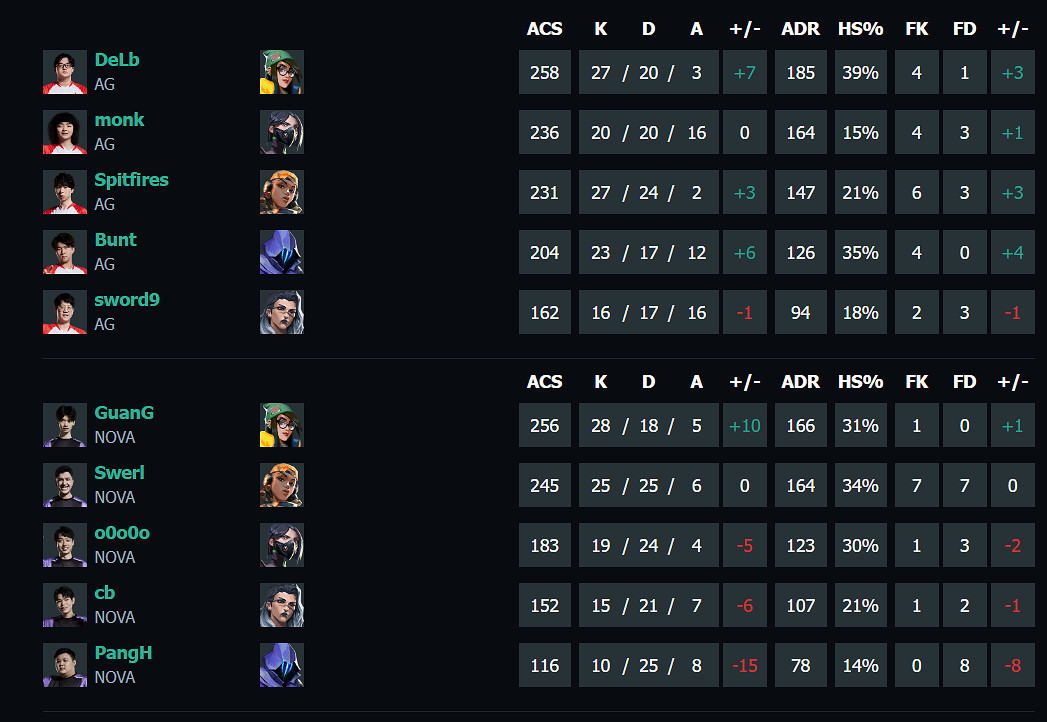Click the ACS header above AG players

pos(544,29)
